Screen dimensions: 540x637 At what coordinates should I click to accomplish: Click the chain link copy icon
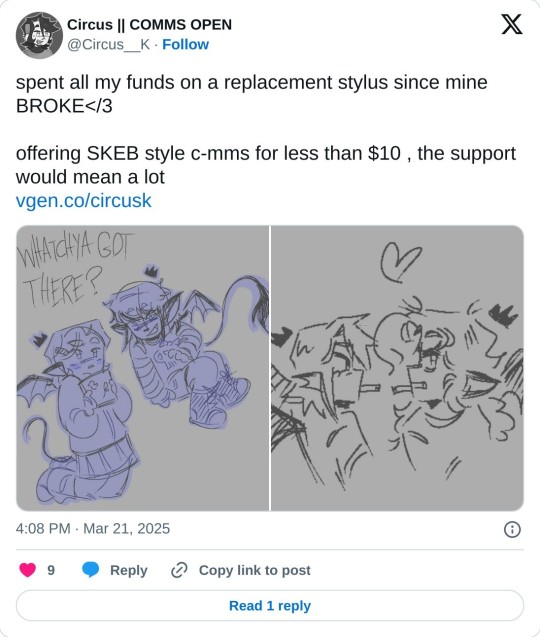click(x=179, y=570)
